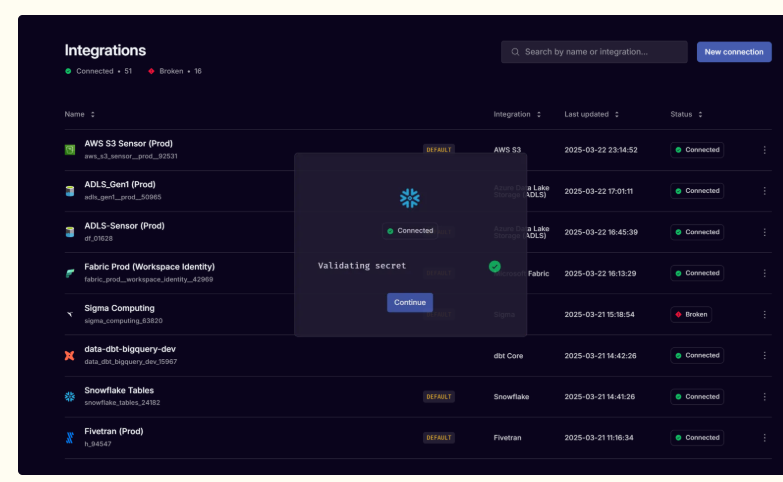Click the green Connected count indicator in header
The height and width of the screenshot is (482, 783).
pyautogui.click(x=98, y=71)
